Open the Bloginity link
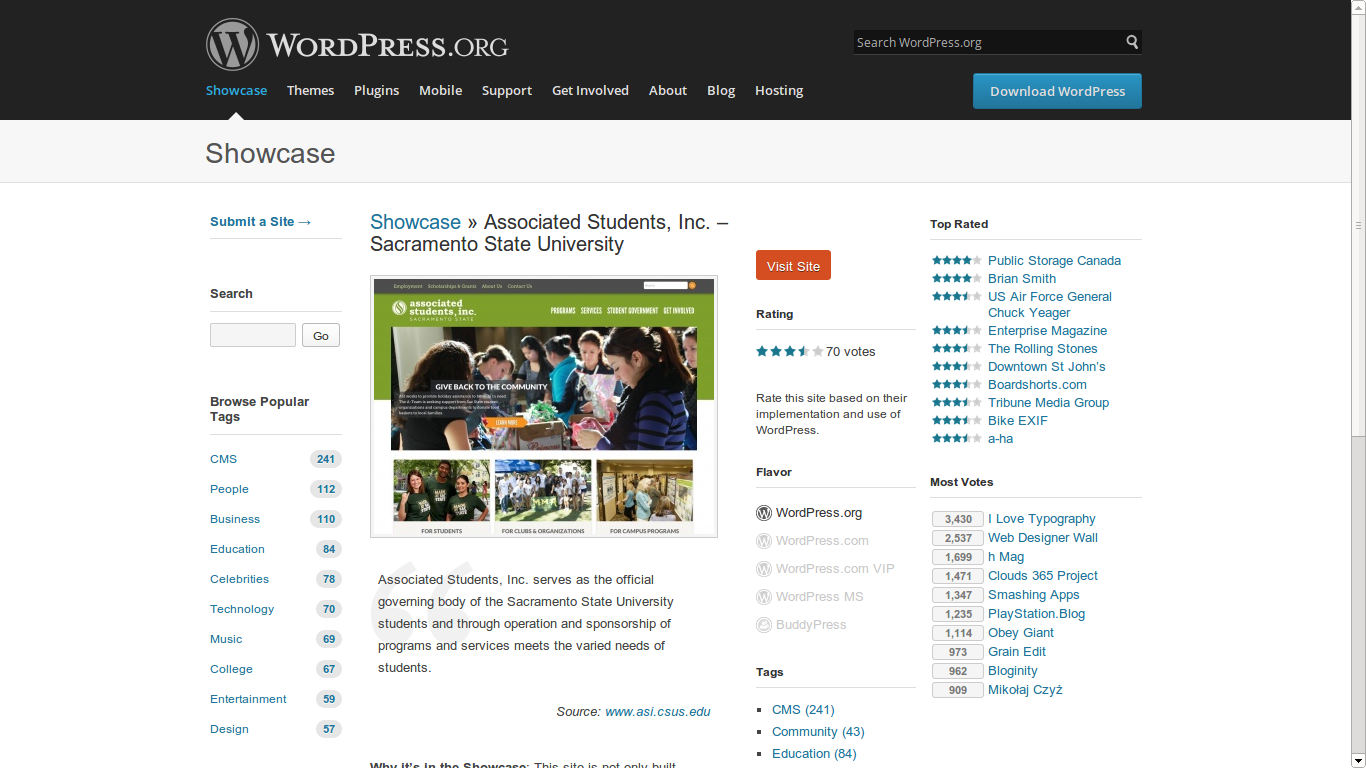1366x768 pixels. [x=1013, y=671]
